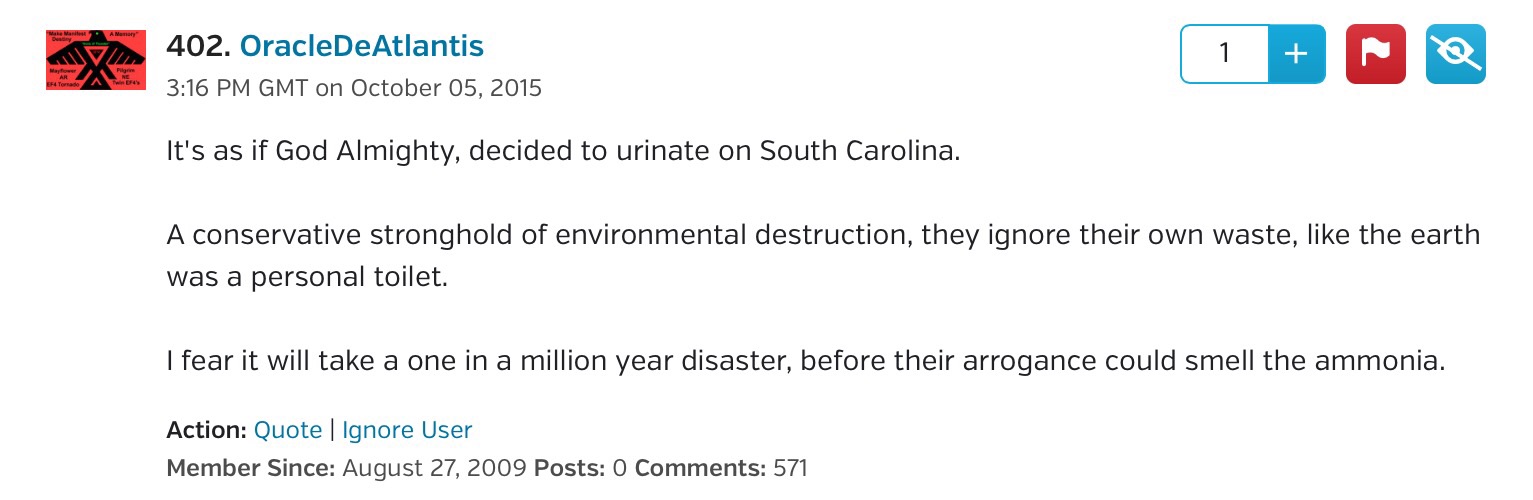Open OracleDeAtlantis avatar image
The width and height of the screenshot is (1533, 500).
click(96, 60)
